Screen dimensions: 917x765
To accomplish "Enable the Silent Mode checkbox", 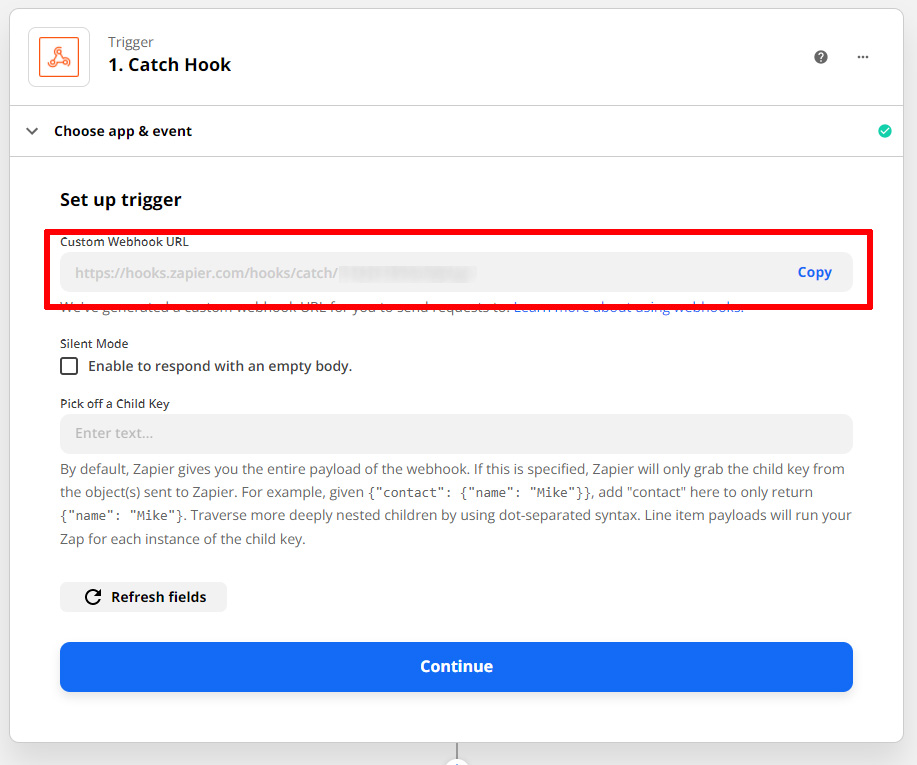I will [x=69, y=366].
